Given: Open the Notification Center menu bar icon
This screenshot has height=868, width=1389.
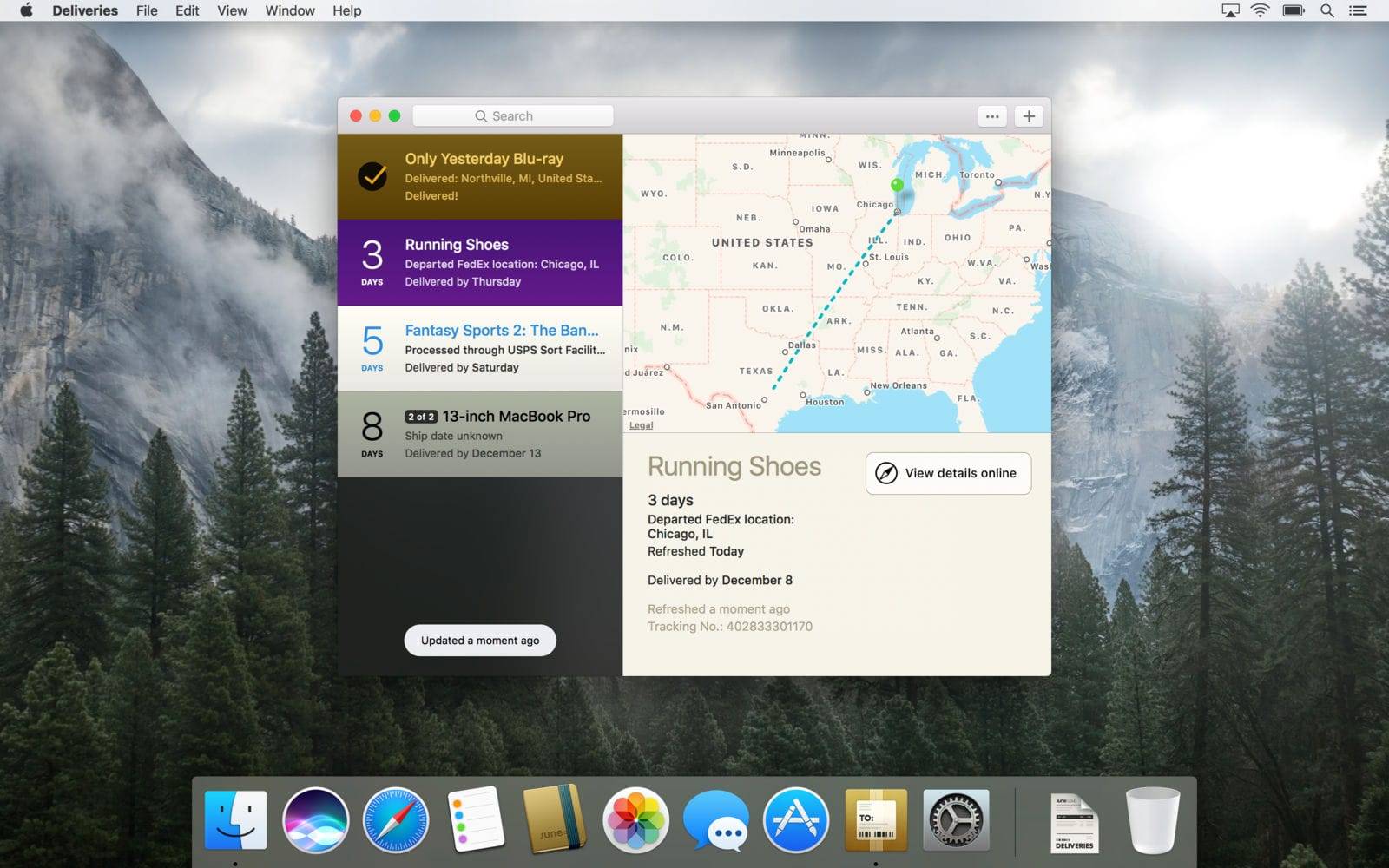Looking at the screenshot, I should point(1358,10).
